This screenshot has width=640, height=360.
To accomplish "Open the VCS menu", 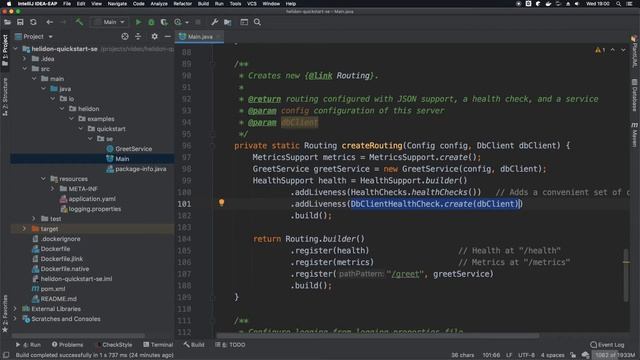I will point(252,4).
